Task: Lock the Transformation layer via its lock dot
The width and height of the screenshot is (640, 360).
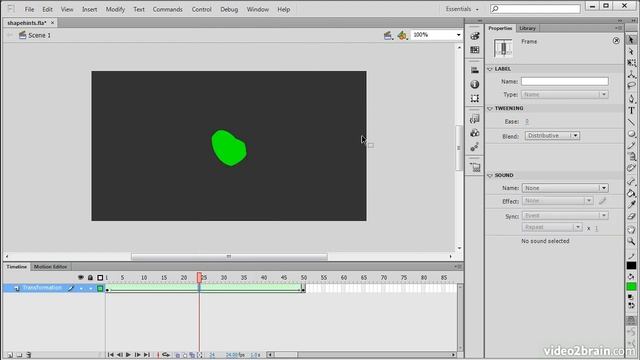Action: 90,289
